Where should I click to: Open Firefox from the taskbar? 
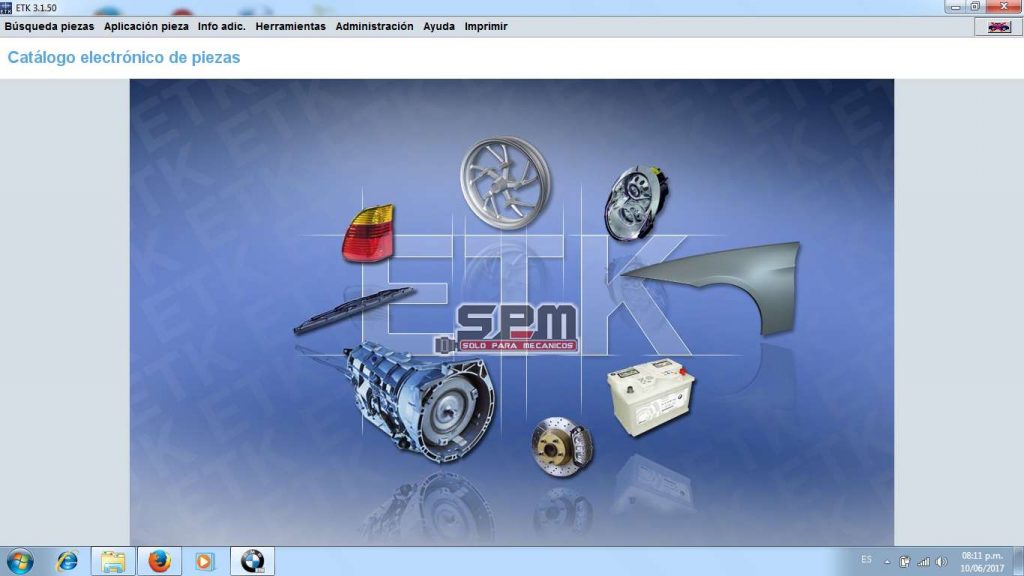tap(159, 562)
